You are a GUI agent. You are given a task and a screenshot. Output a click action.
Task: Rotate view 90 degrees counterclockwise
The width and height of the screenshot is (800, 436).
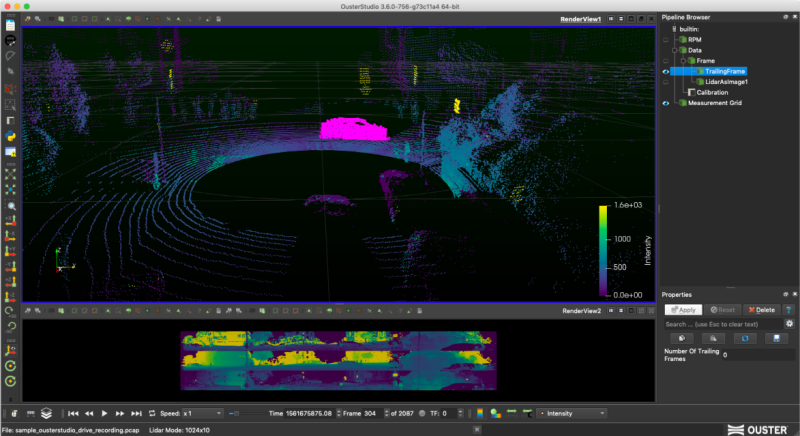pos(10,326)
